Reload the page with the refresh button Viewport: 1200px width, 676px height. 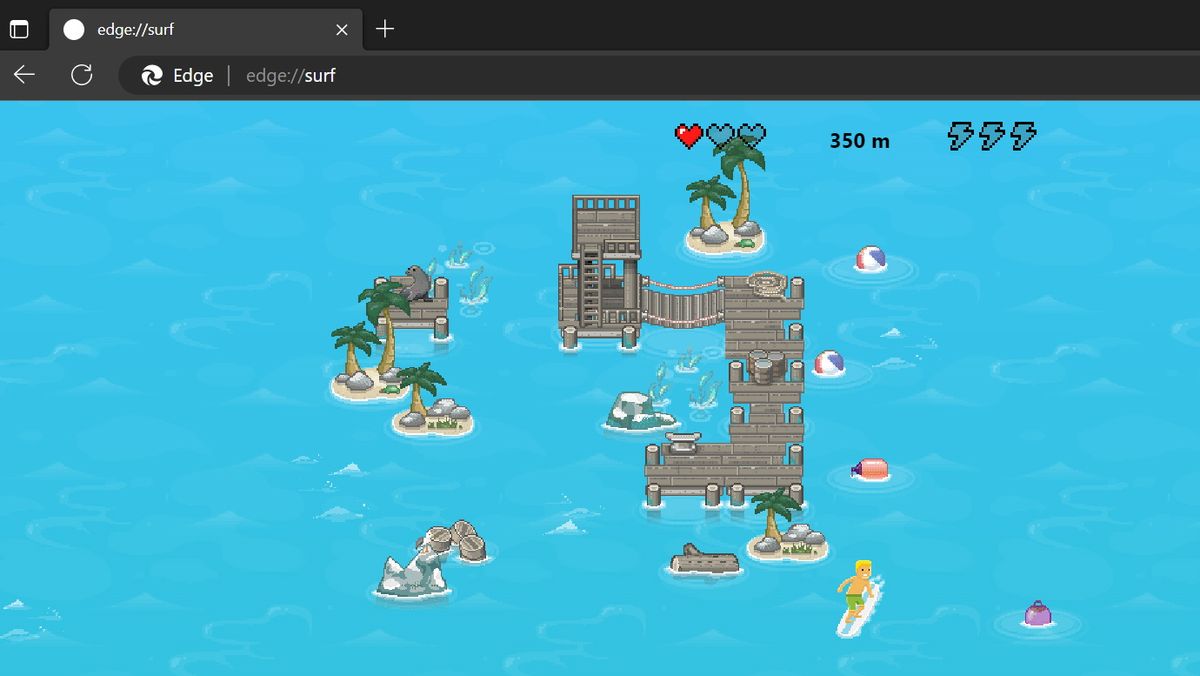[81, 75]
